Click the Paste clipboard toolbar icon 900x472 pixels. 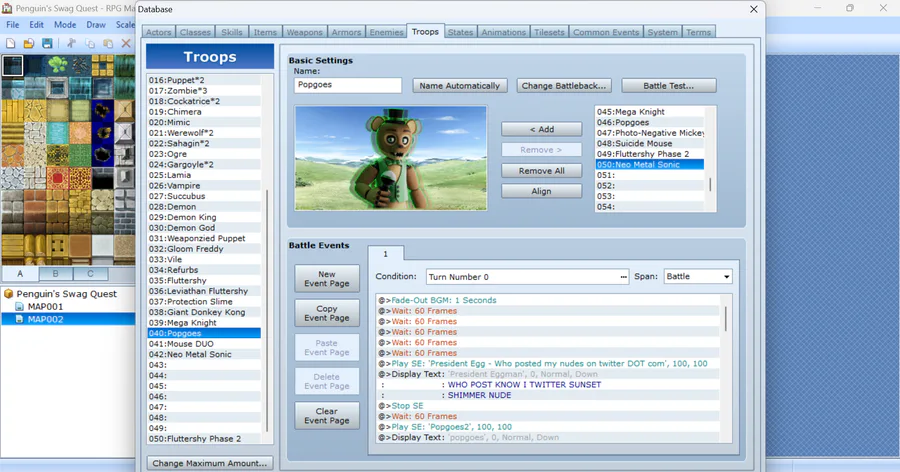(108, 44)
